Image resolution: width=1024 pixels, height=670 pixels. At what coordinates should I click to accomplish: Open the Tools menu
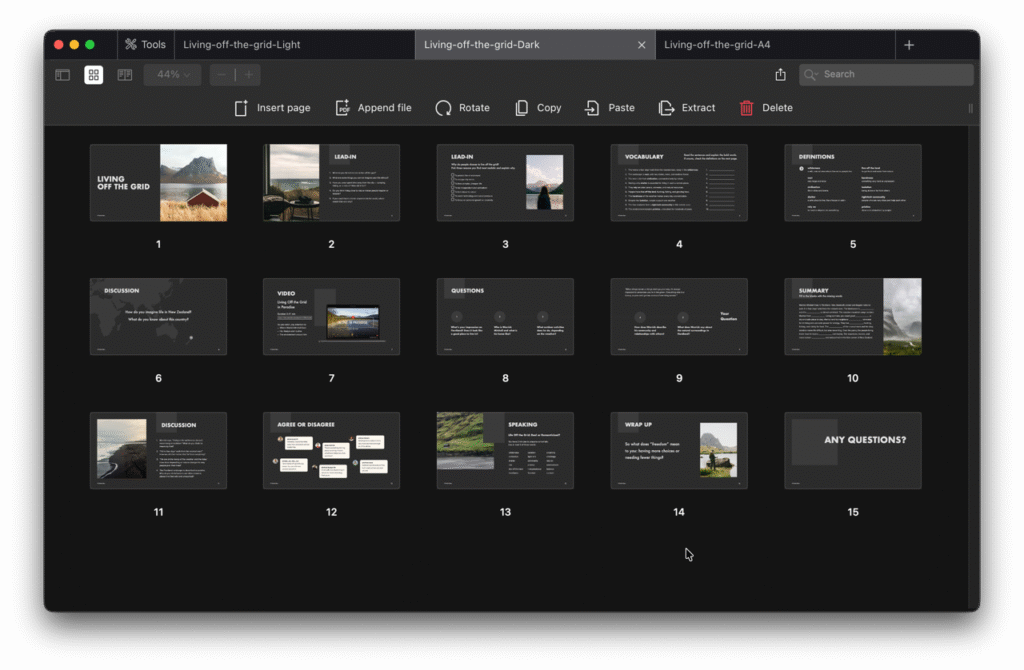144,45
